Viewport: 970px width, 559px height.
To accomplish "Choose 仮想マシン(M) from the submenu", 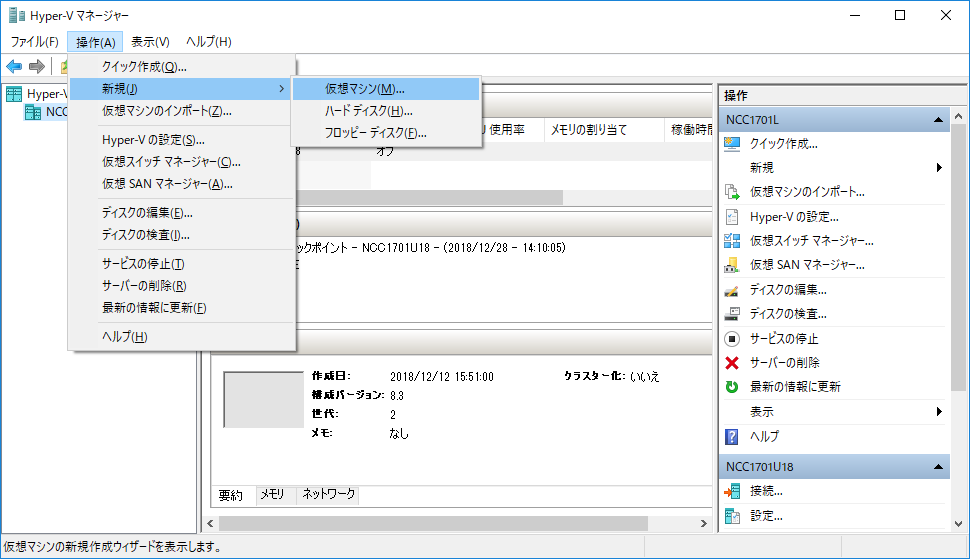I will click(x=386, y=89).
